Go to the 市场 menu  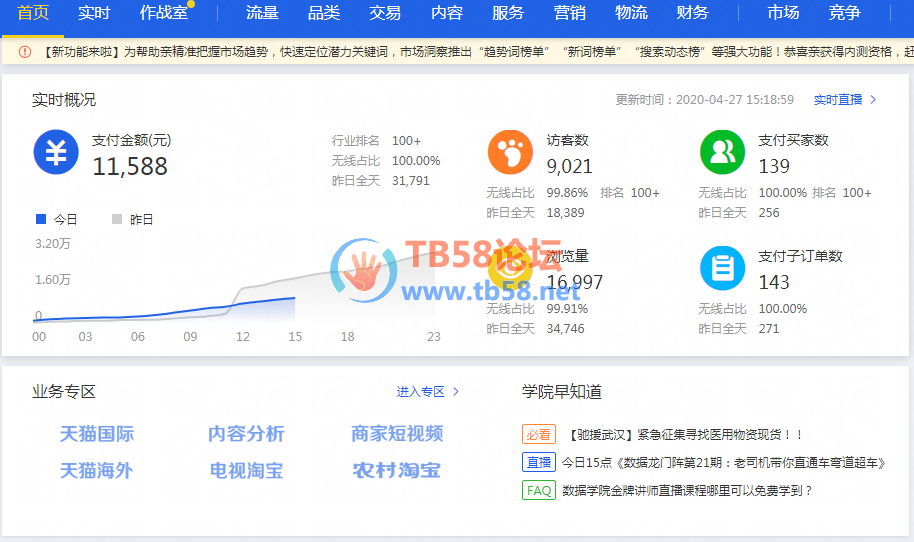coord(783,12)
